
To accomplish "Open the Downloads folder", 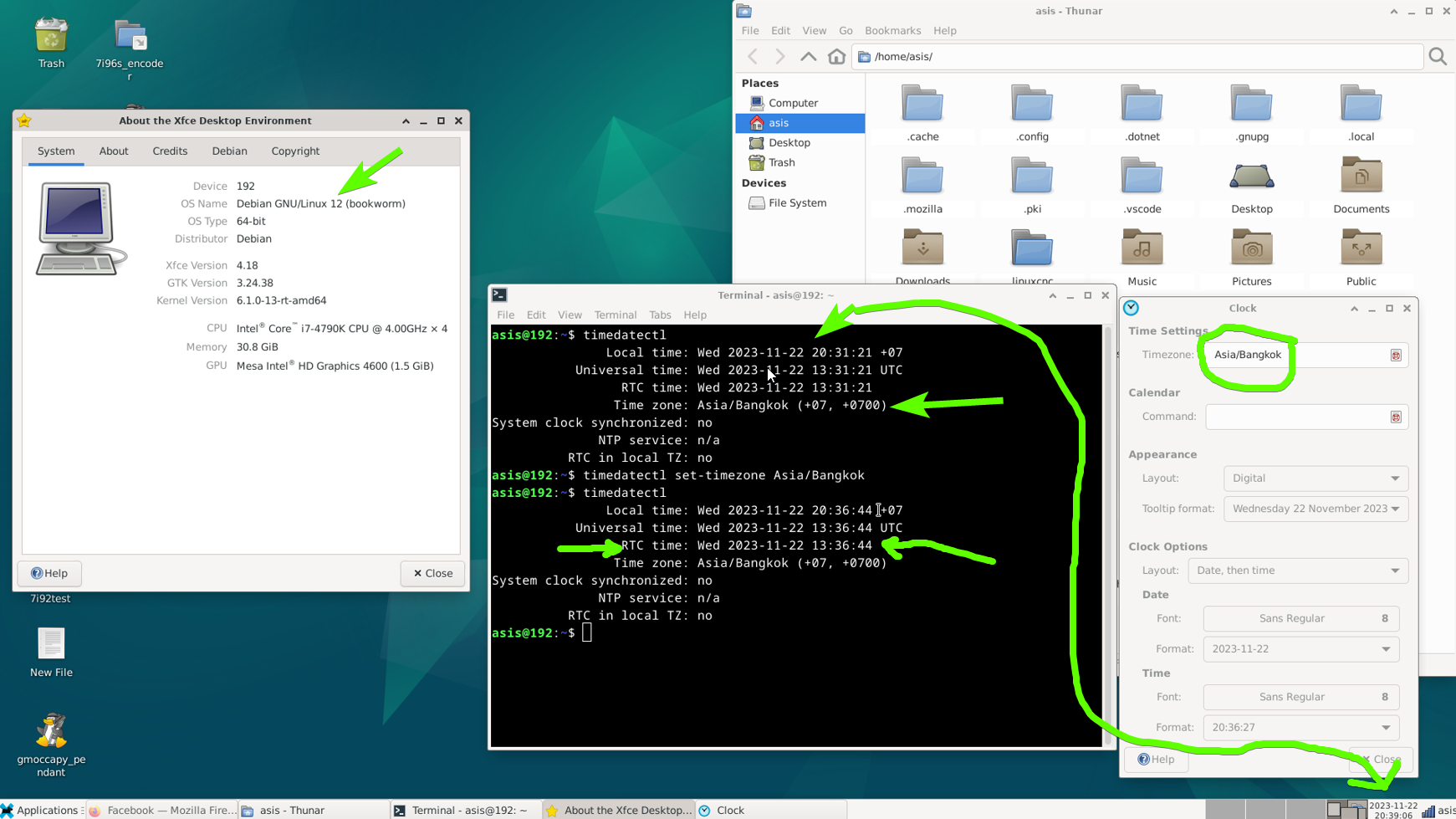I will 922,258.
